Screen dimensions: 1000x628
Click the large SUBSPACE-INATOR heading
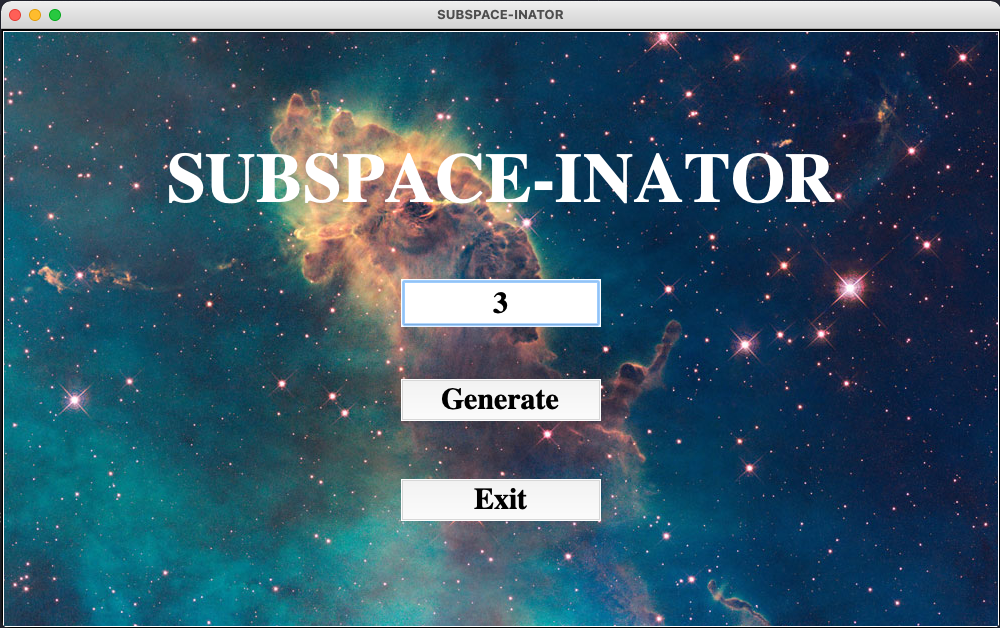[501, 179]
